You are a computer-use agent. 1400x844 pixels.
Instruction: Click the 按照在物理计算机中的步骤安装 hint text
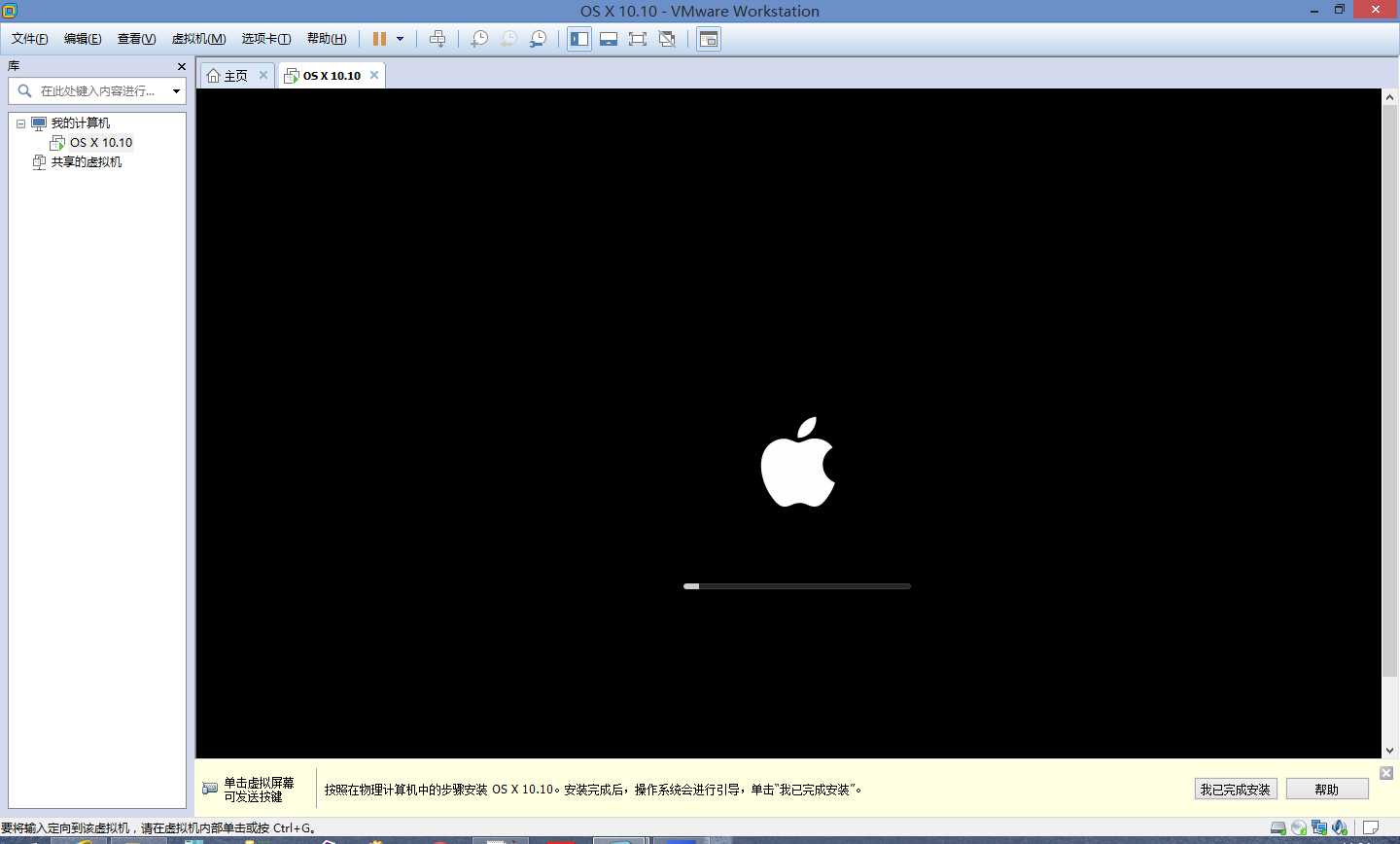[x=593, y=790]
